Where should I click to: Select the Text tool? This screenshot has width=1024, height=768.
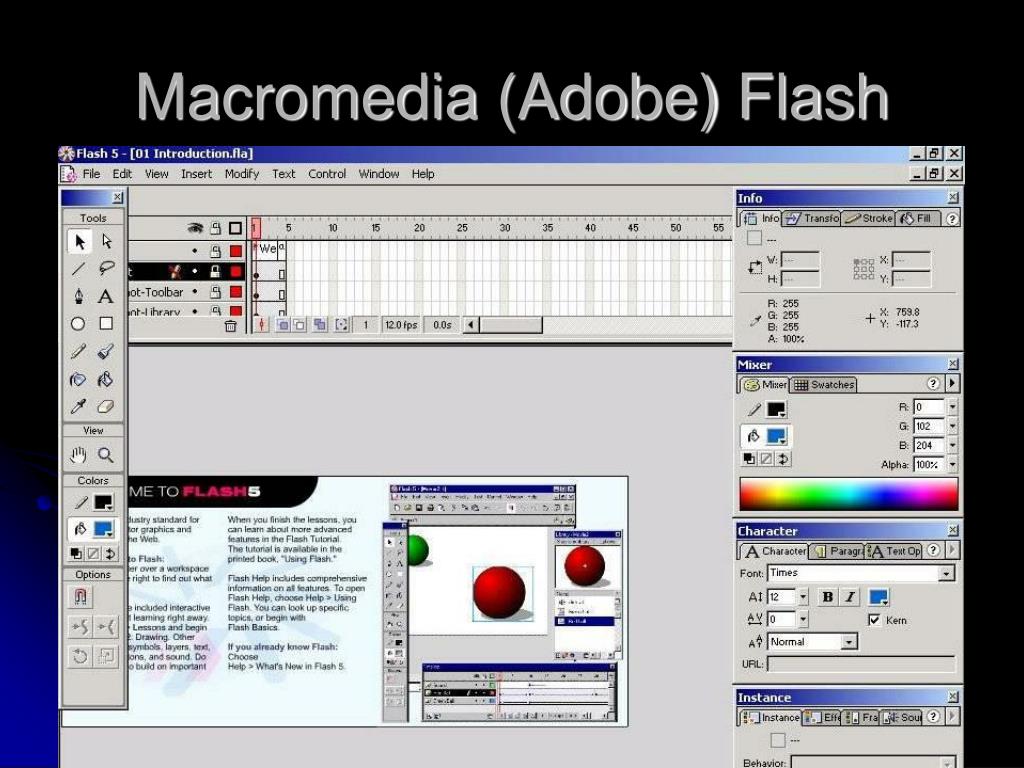(106, 296)
